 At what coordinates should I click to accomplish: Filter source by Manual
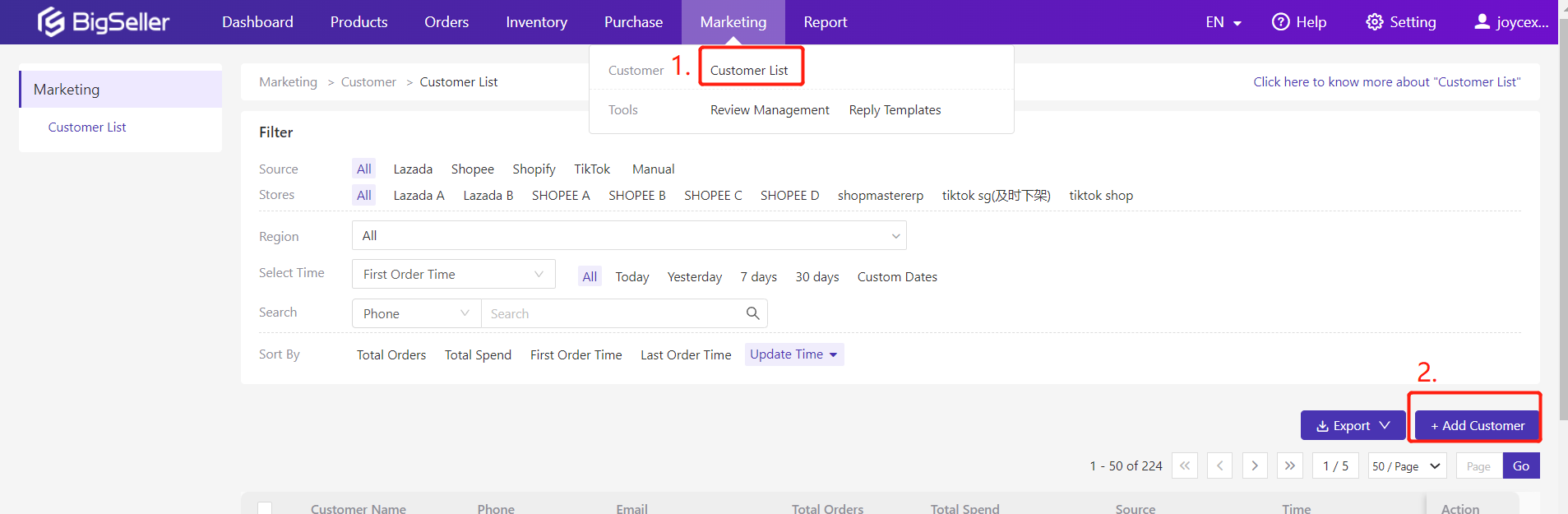coord(654,169)
